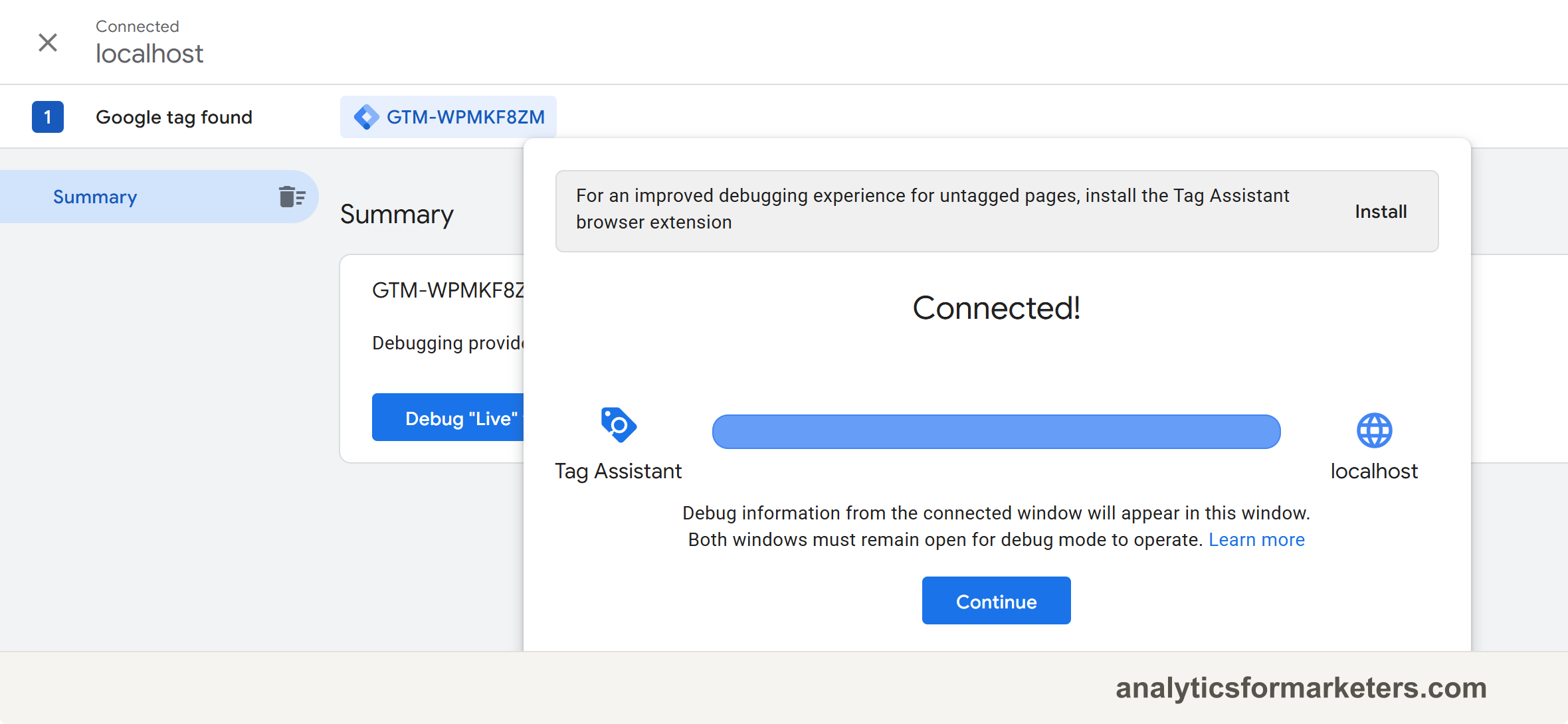Open the Learn more link
This screenshot has height=724, width=1568.
1256,539
